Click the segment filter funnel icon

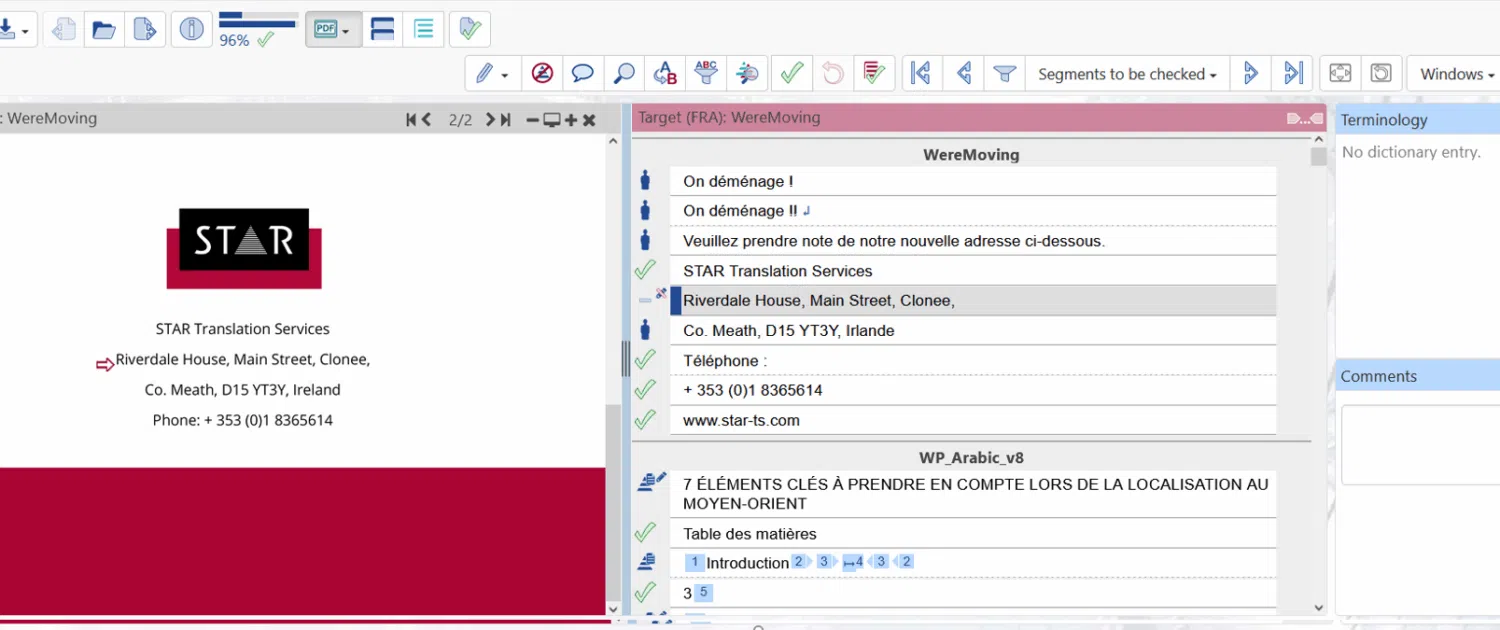(x=1005, y=73)
